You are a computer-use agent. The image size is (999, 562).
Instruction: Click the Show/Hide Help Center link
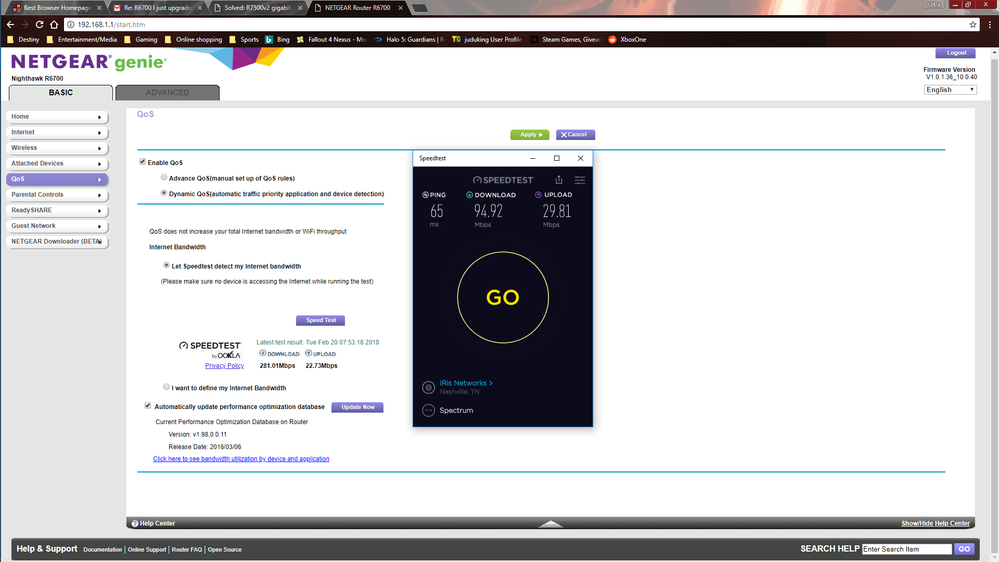[x=935, y=524]
